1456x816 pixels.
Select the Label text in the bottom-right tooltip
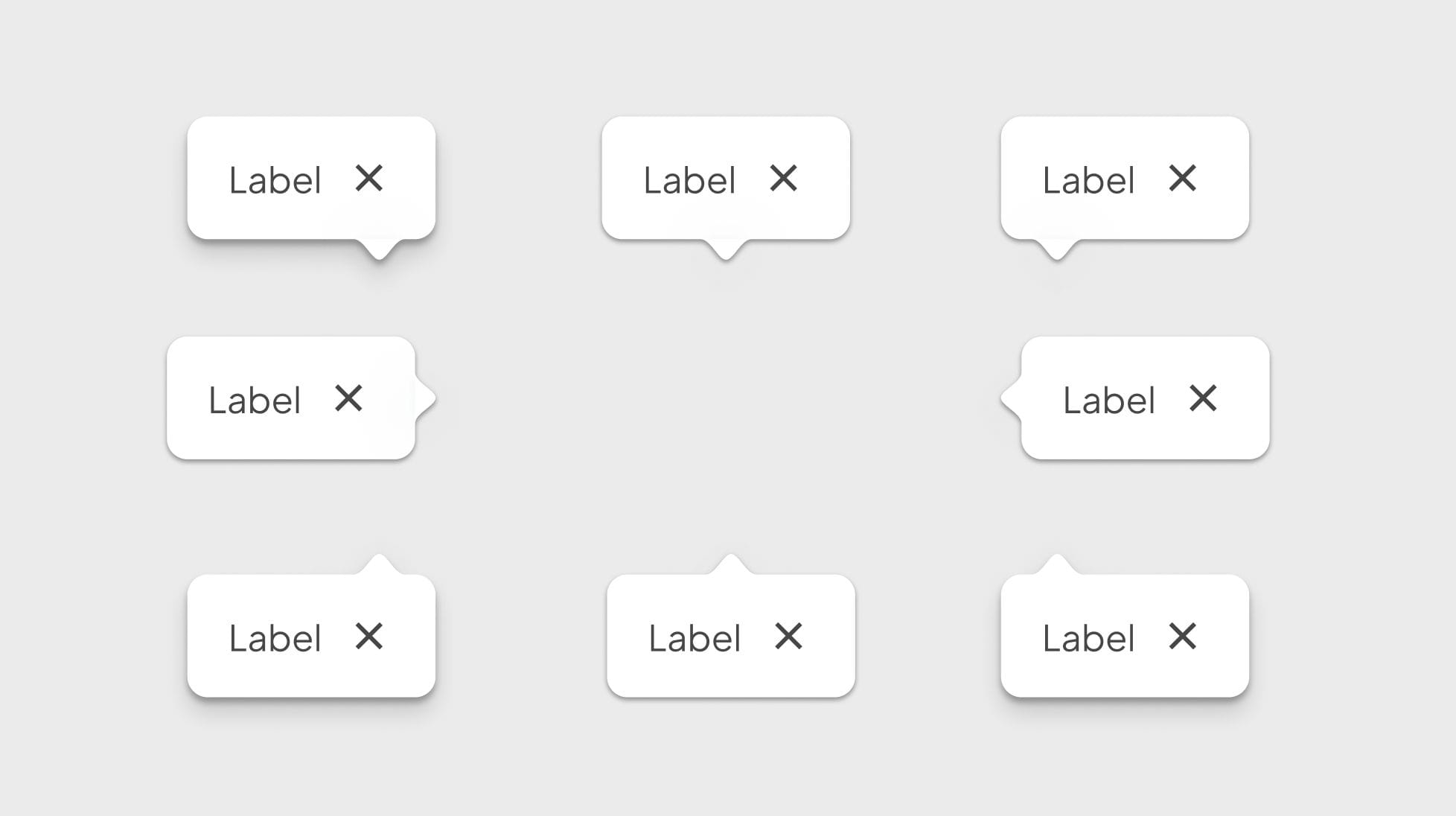[1088, 638]
